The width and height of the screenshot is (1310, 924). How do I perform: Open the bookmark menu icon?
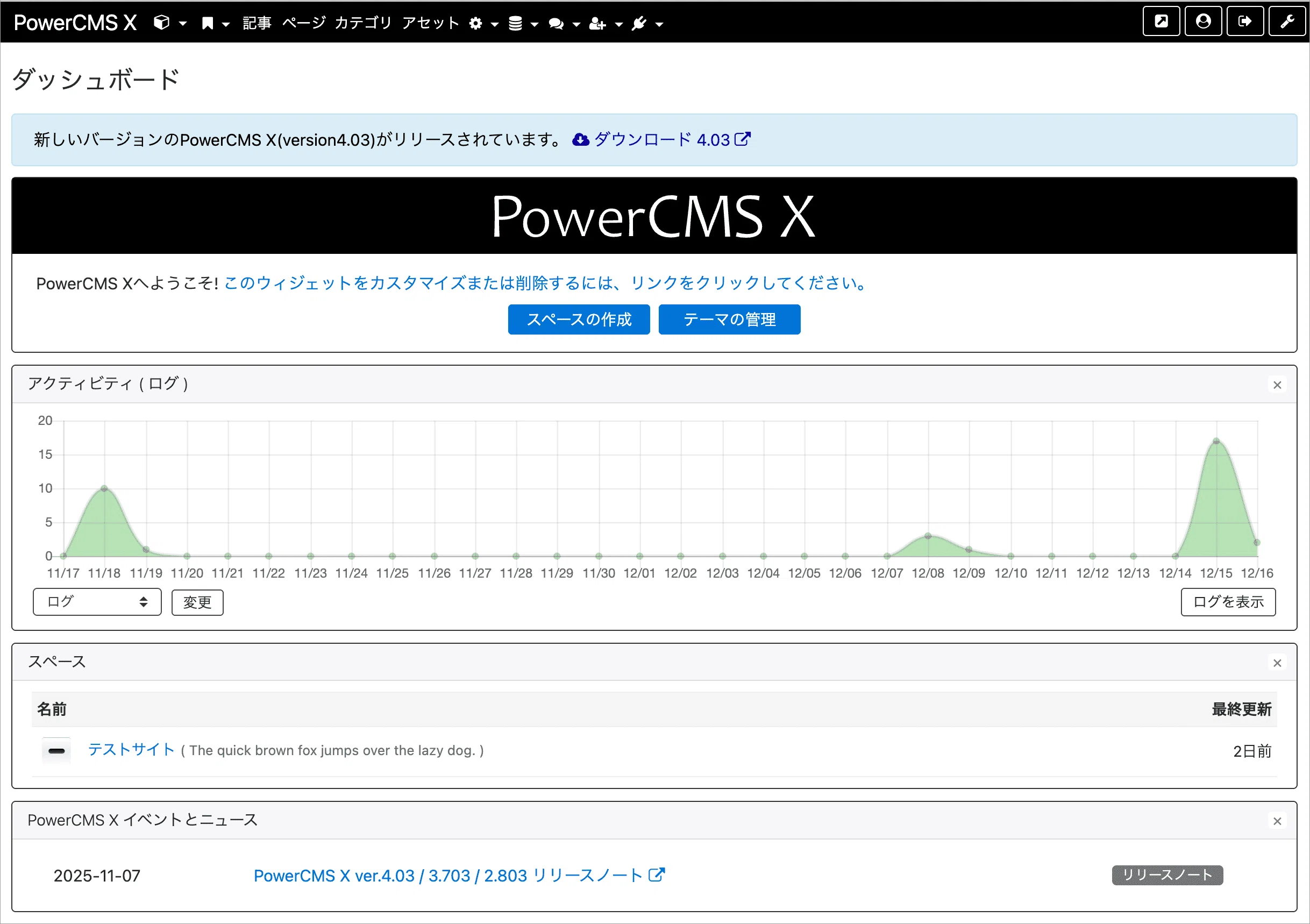[208, 24]
